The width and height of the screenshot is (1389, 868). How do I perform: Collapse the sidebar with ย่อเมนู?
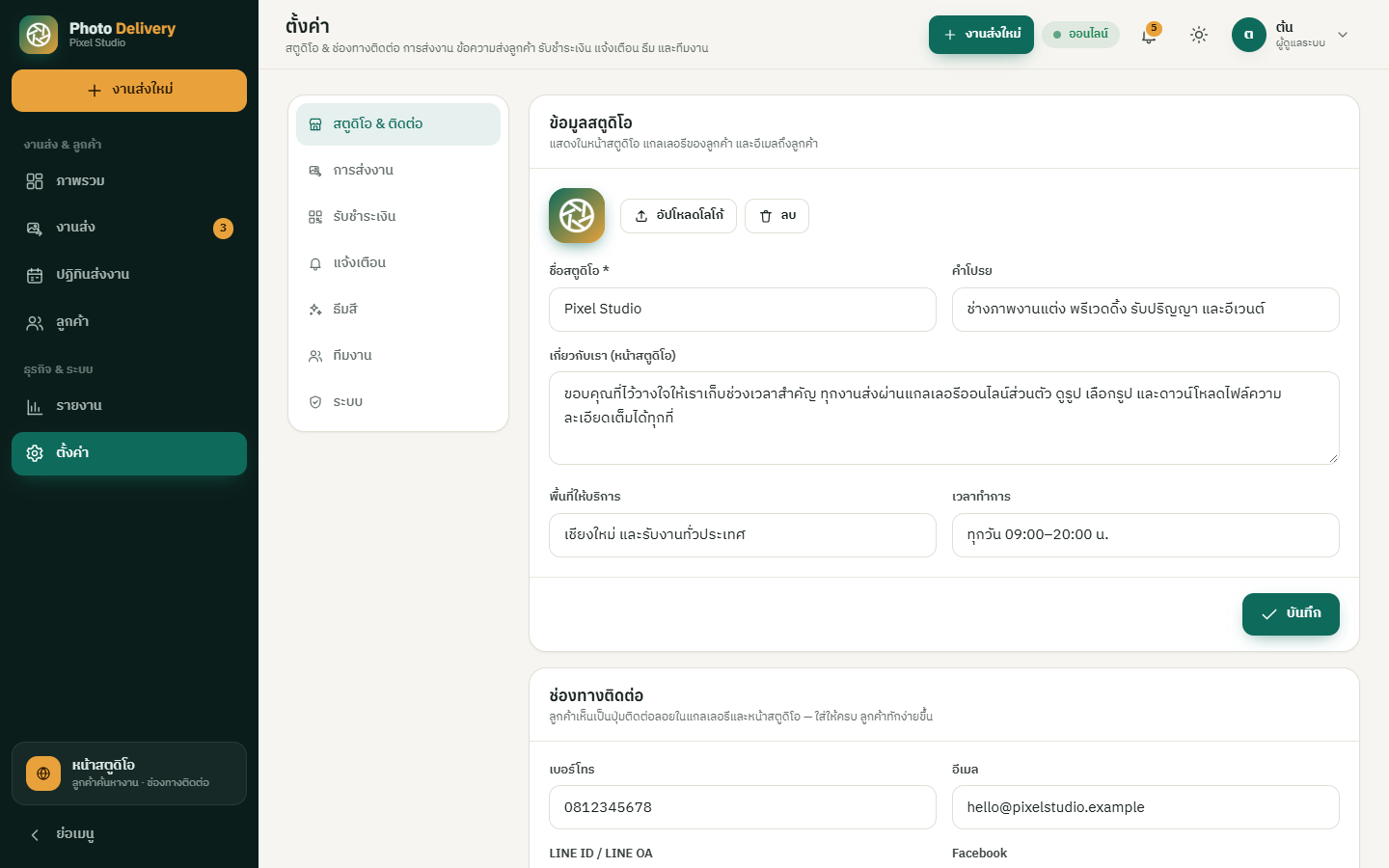click(129, 834)
